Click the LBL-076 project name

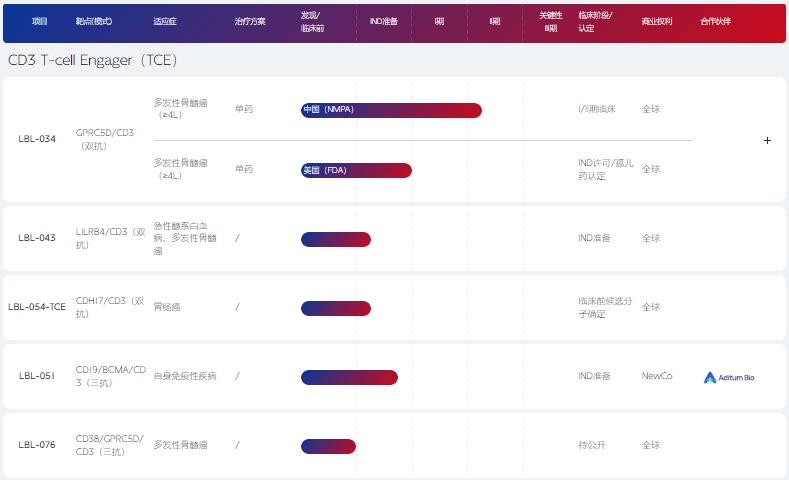(x=37, y=445)
